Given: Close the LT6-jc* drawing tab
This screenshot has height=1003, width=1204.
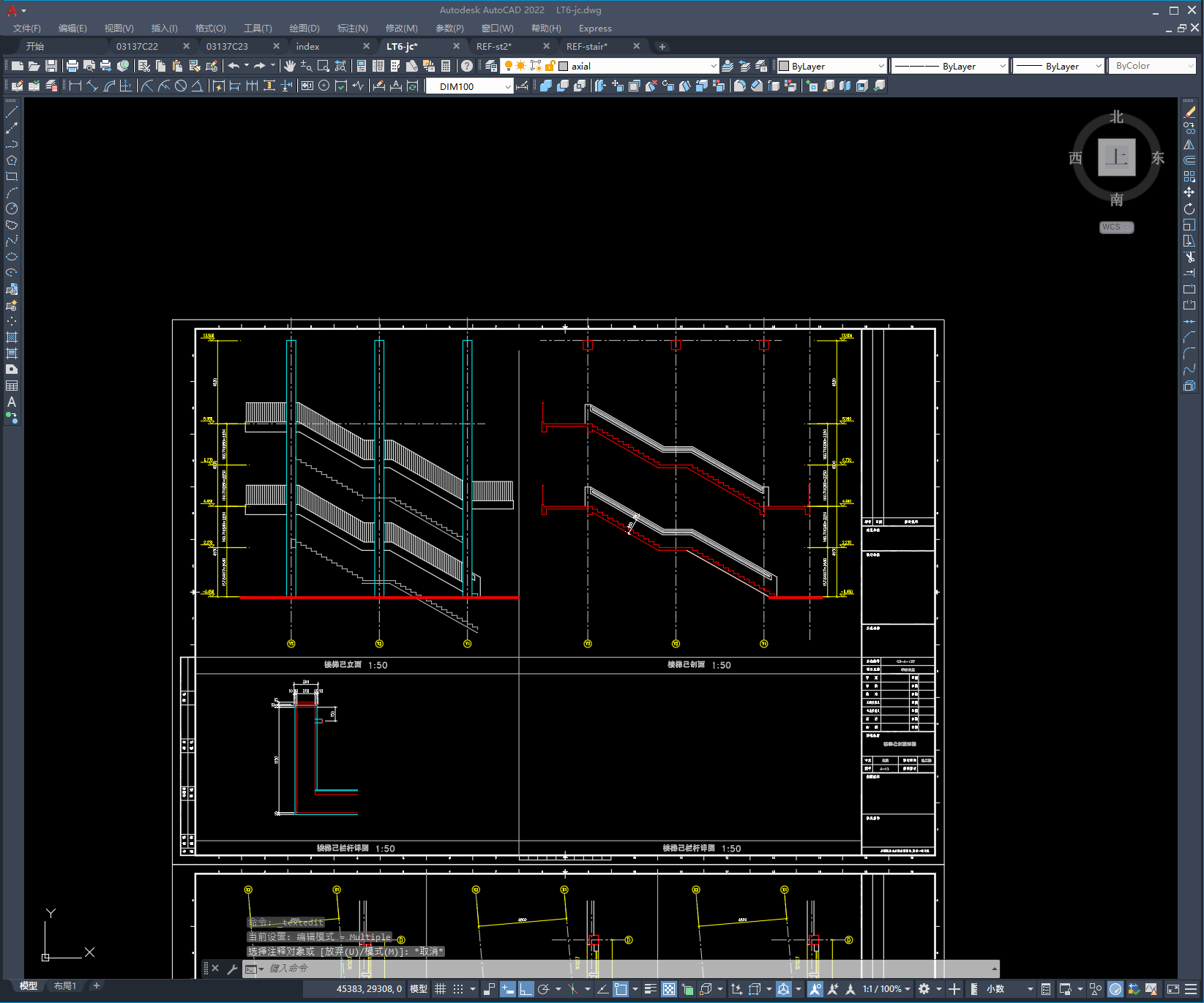Looking at the screenshot, I should pos(457,46).
